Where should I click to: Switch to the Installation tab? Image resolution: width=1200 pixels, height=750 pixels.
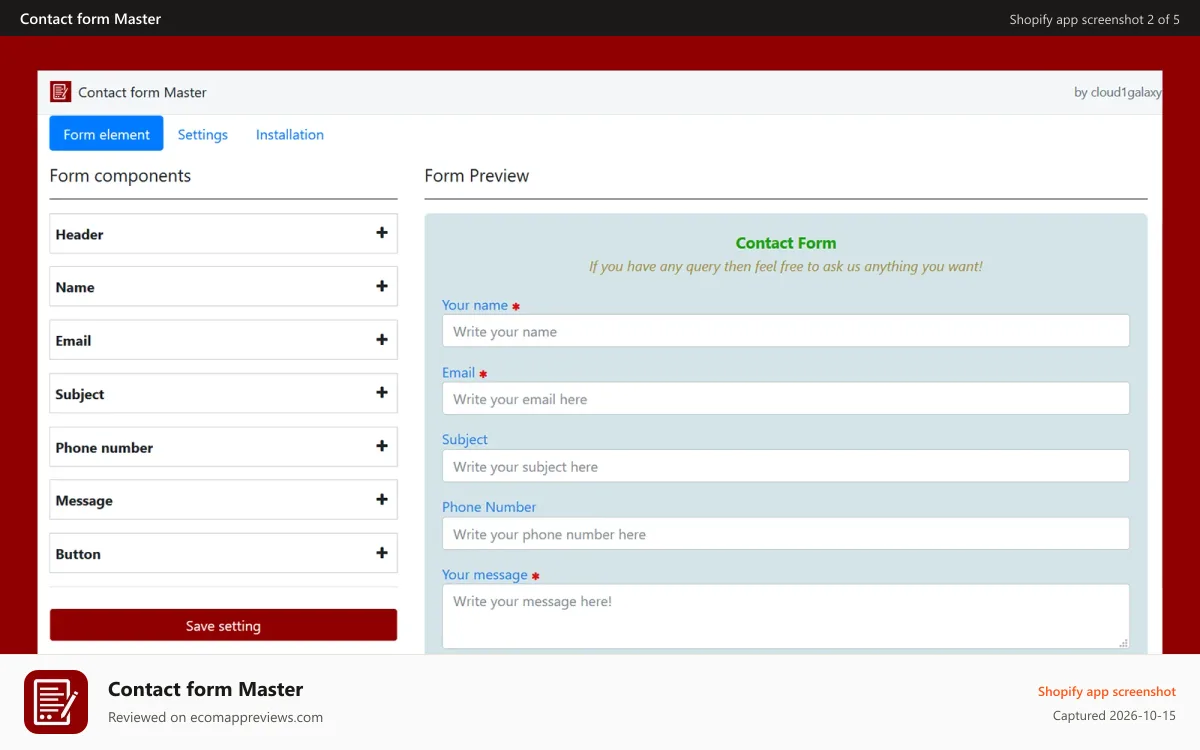(290, 134)
